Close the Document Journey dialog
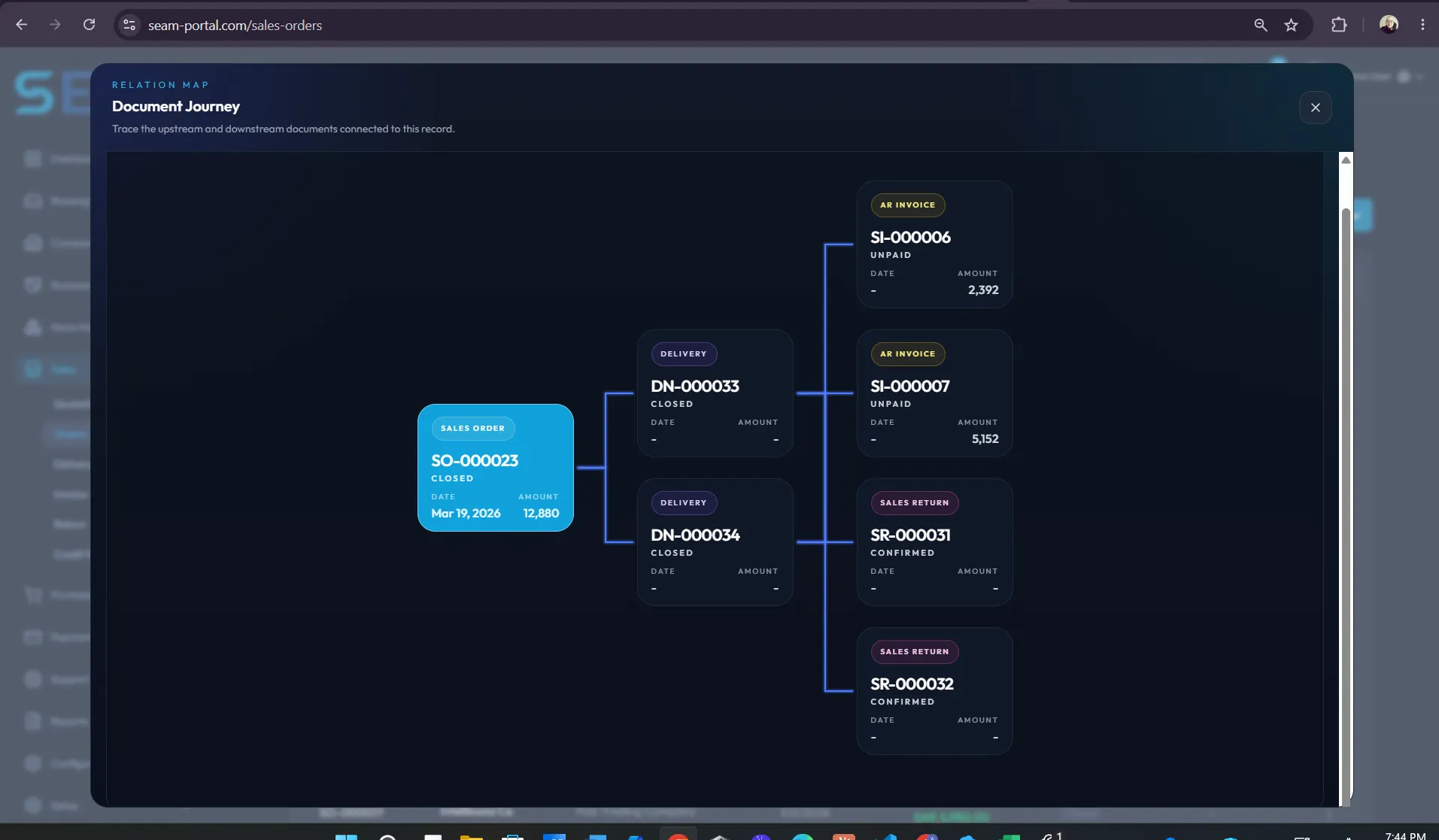The width and height of the screenshot is (1439, 840). click(1315, 108)
